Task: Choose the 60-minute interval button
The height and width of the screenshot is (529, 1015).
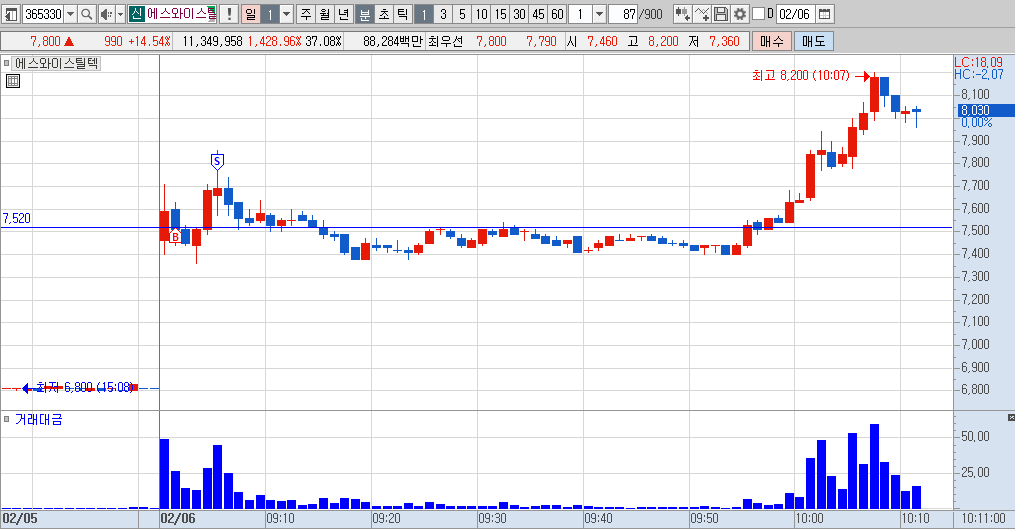Action: point(557,14)
